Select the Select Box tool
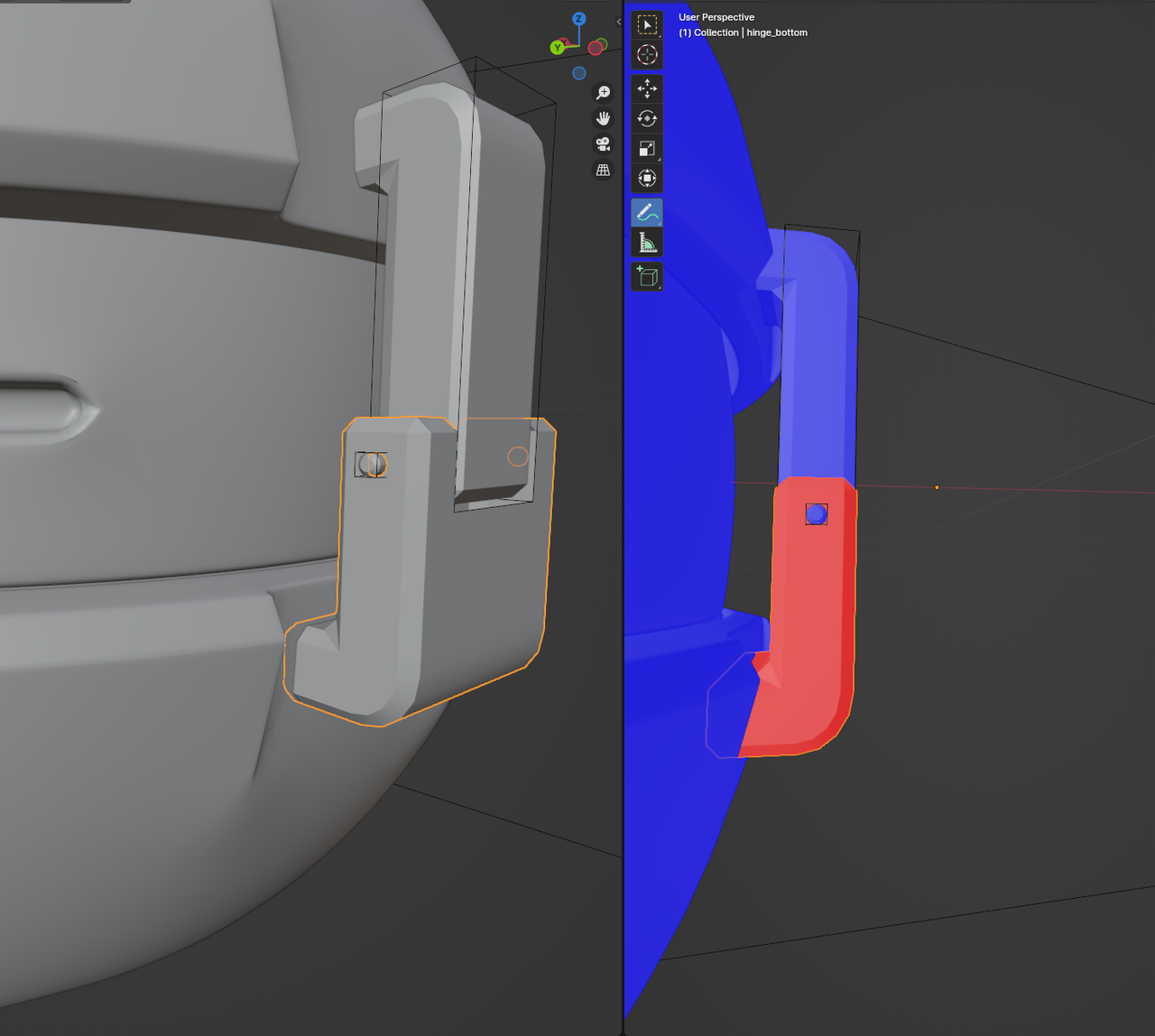Screen dimensions: 1155x1036 (x=647, y=25)
